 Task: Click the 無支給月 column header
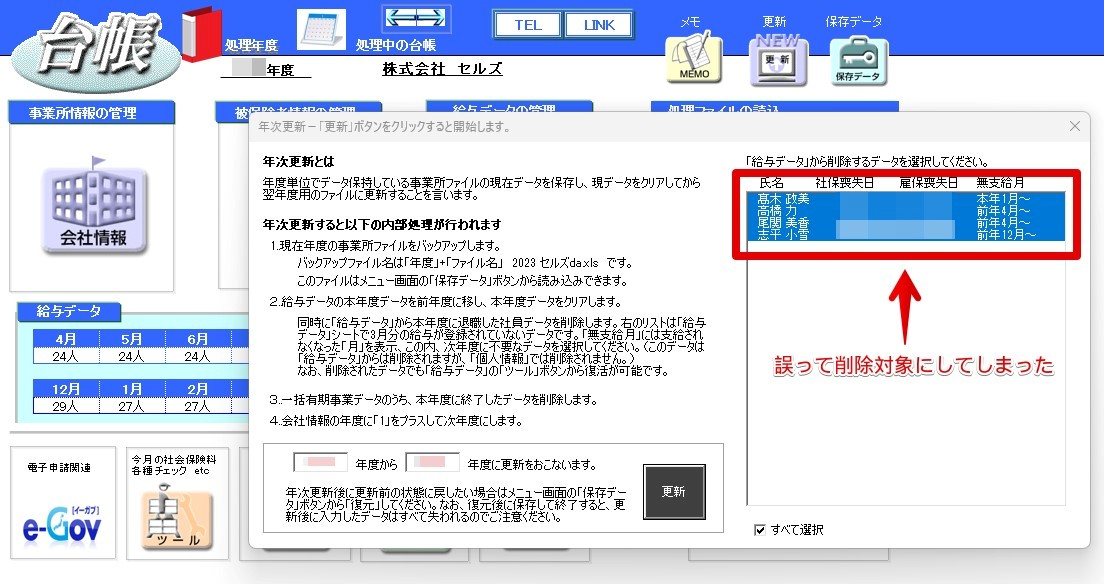coord(1000,182)
